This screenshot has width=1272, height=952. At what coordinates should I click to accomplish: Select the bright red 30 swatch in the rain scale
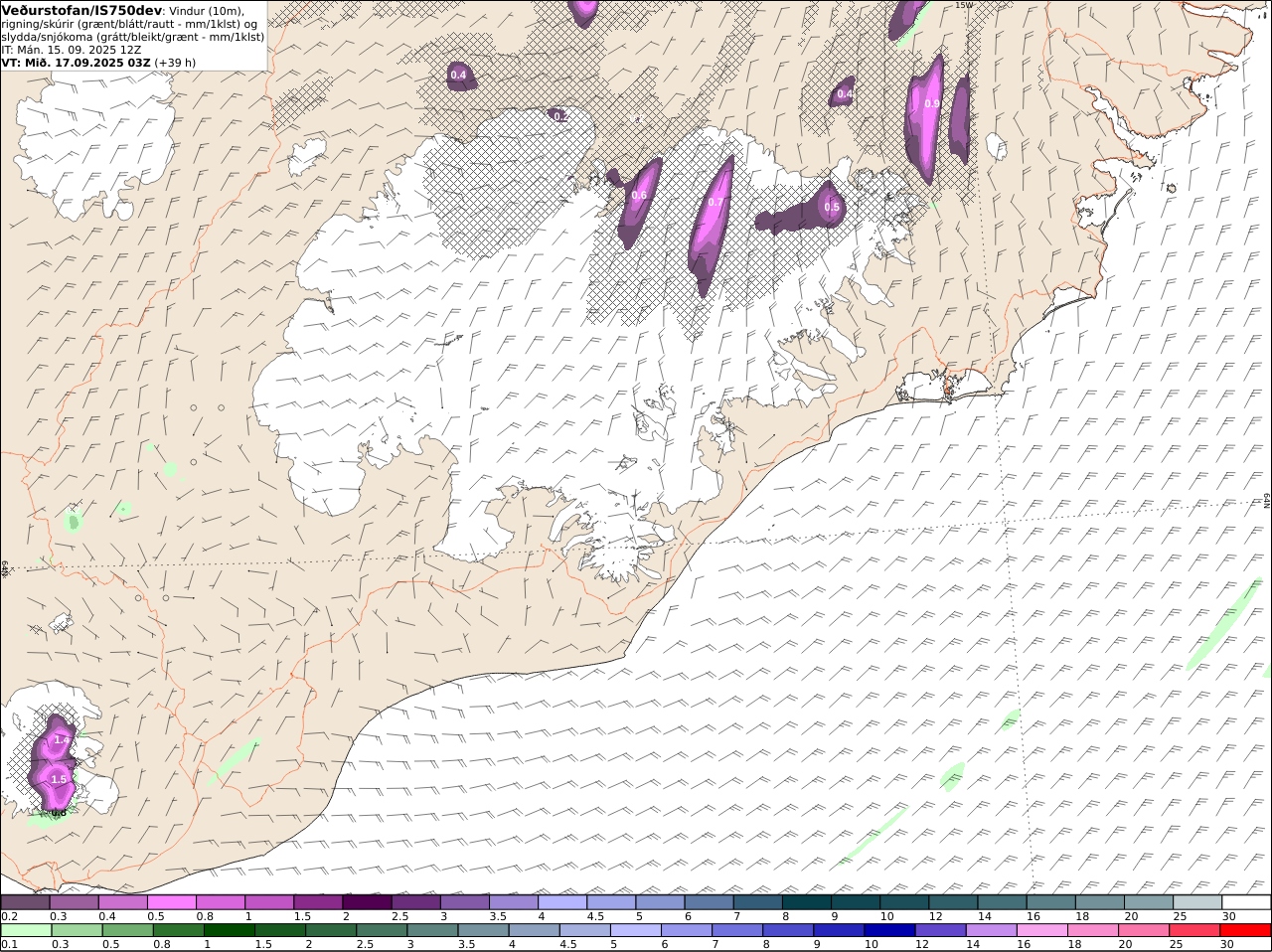[1245, 930]
